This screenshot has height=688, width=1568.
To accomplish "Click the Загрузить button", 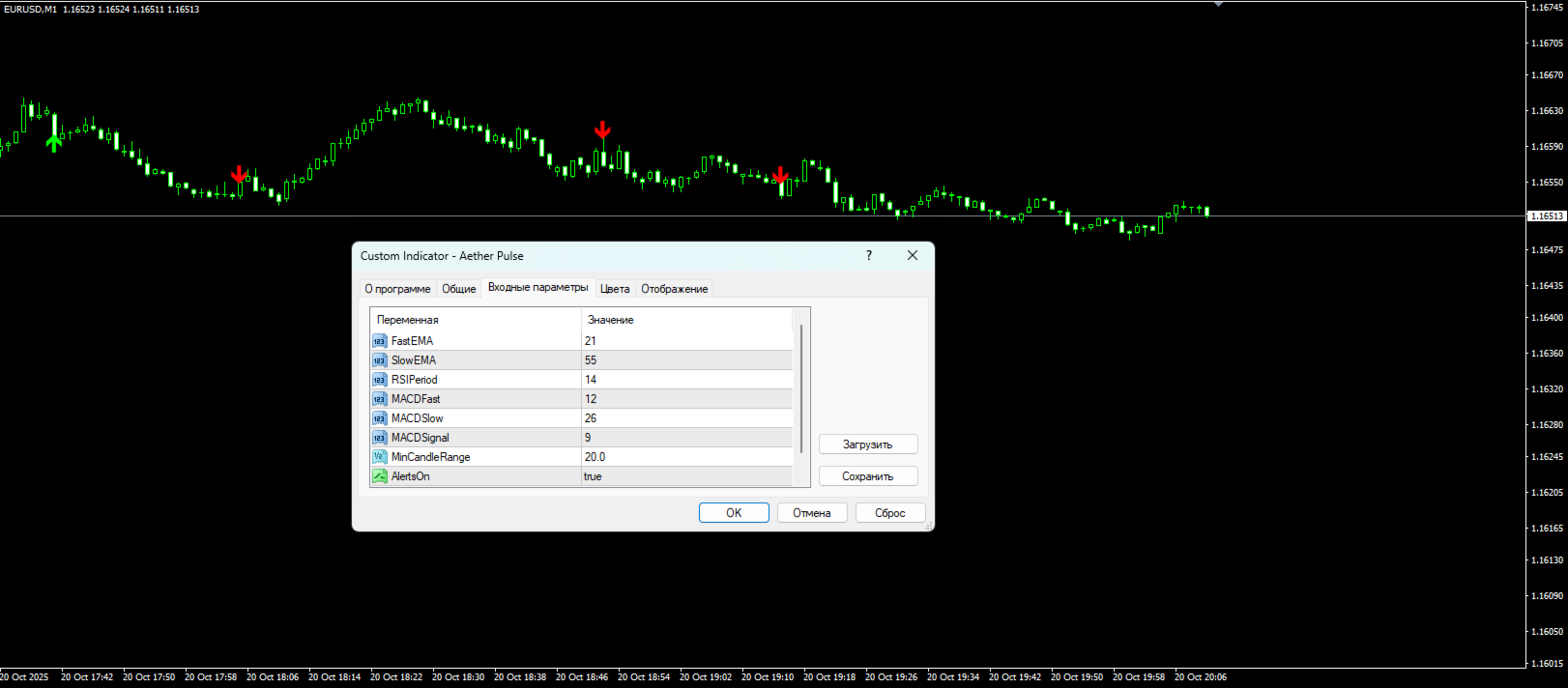I will click(x=868, y=444).
